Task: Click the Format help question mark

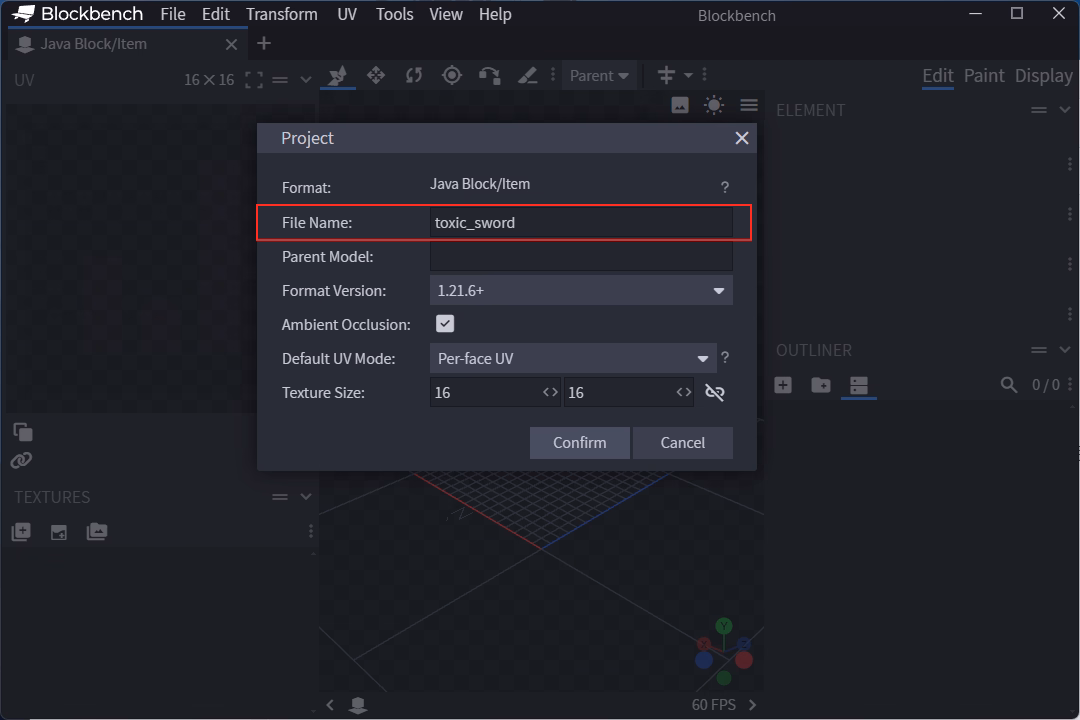Action: [x=725, y=187]
